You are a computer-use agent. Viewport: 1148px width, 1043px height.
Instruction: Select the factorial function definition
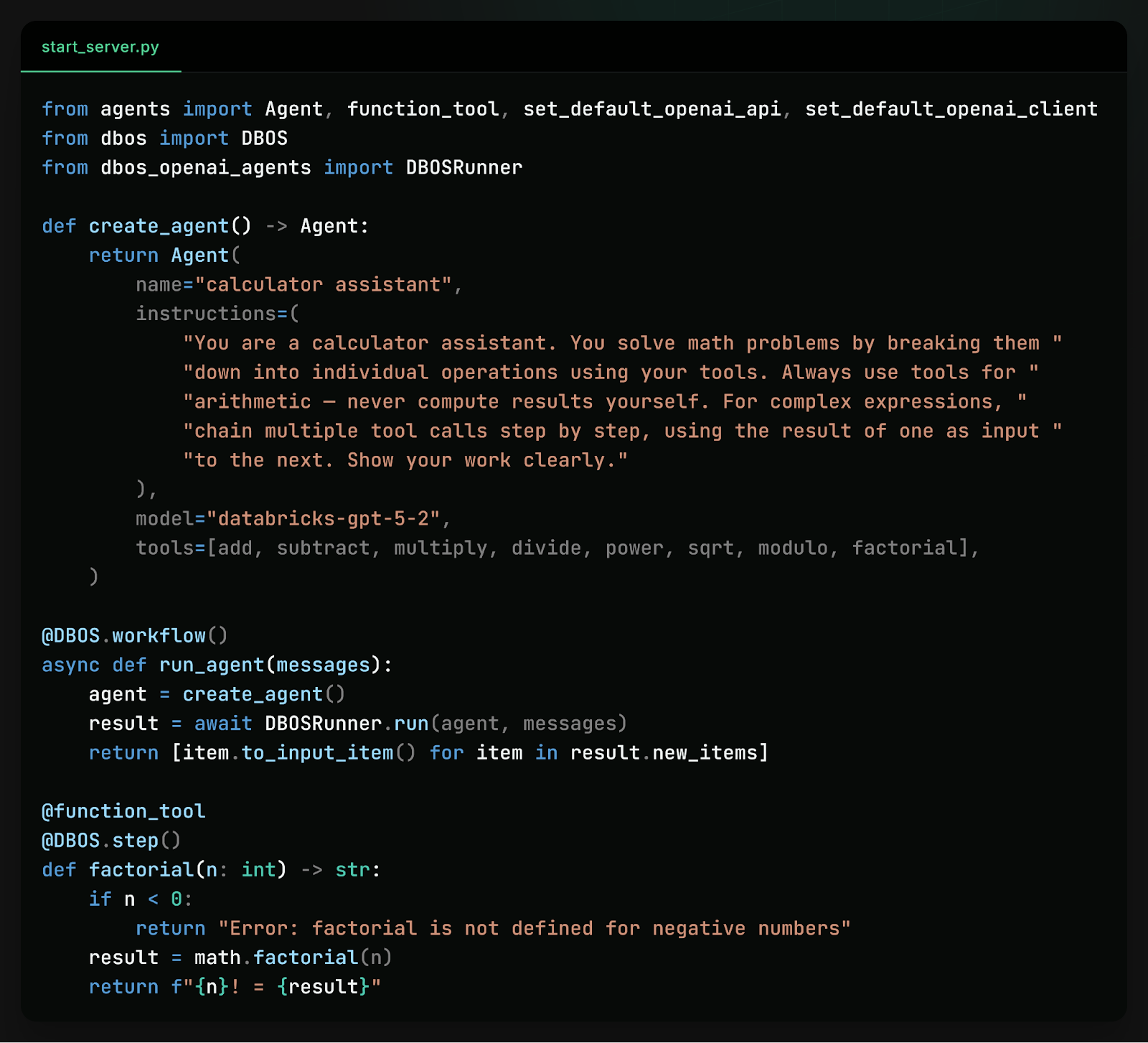pos(141,869)
